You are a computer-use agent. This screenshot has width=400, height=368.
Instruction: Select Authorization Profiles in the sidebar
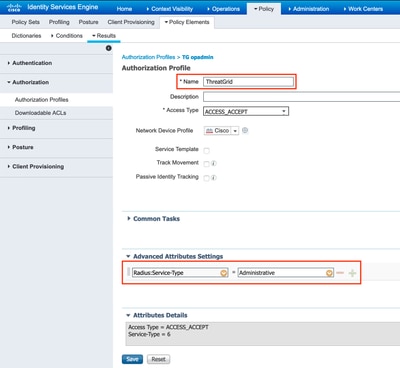tap(42, 100)
